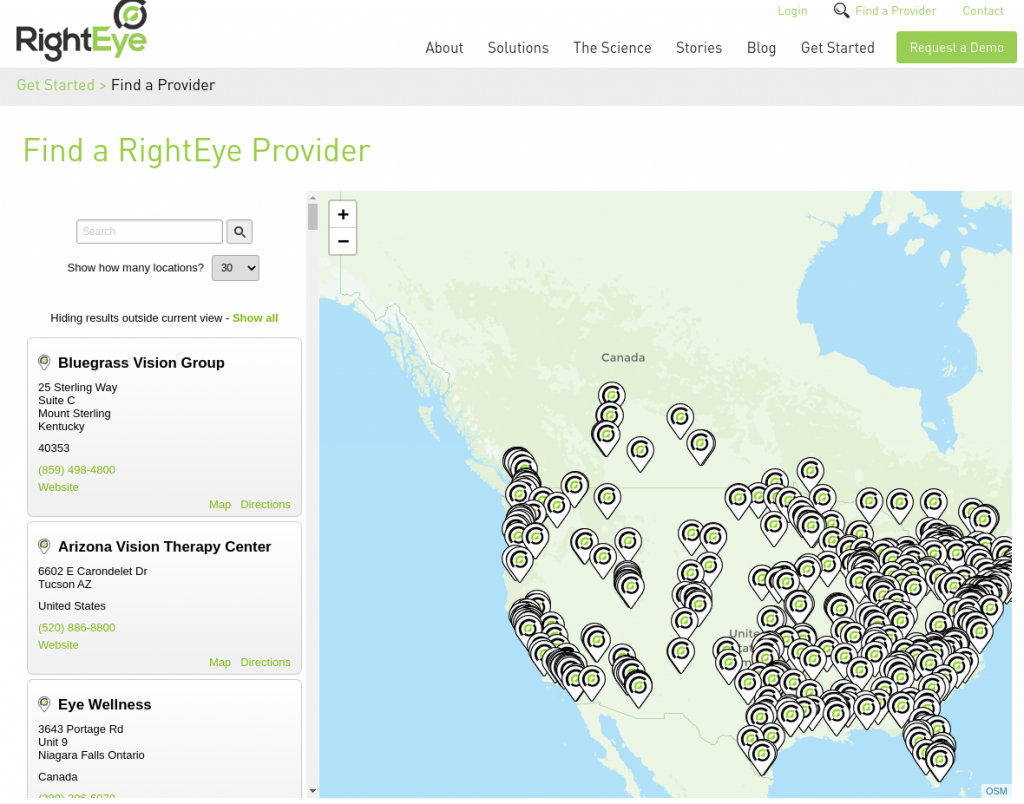1024x804 pixels.
Task: Call Arizona Vision Therapy Center phone number
Action: click(76, 628)
